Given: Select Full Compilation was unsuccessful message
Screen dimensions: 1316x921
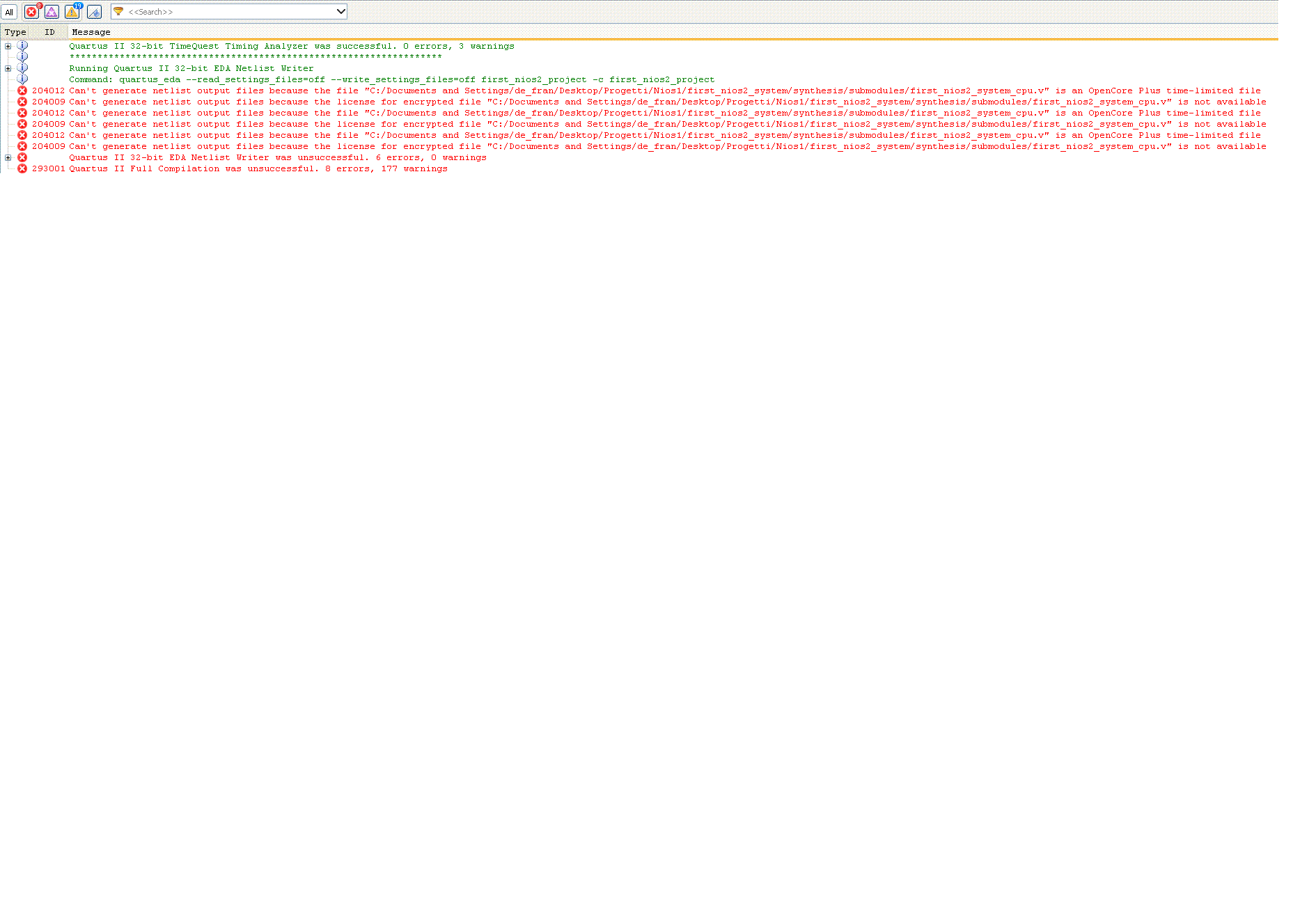Looking at the screenshot, I should tap(258, 168).
